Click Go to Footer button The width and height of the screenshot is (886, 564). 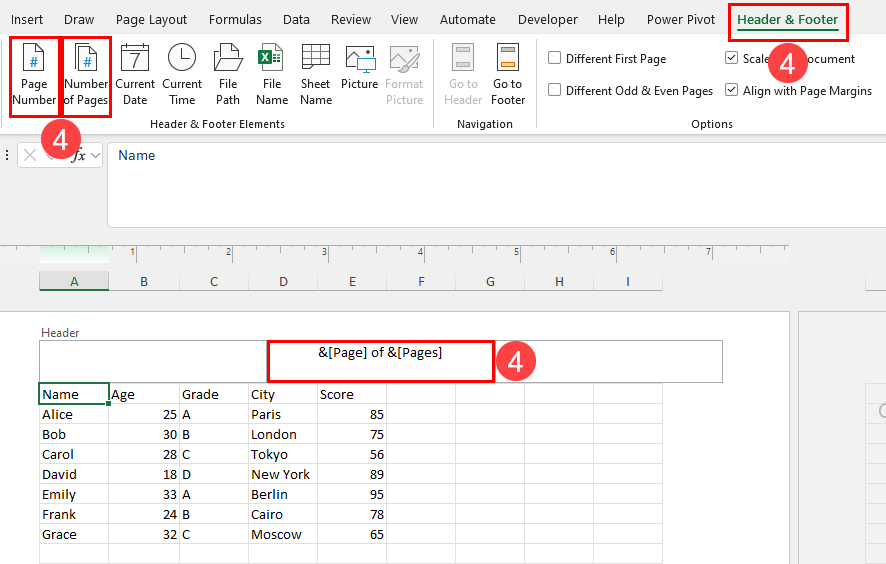coord(508,76)
